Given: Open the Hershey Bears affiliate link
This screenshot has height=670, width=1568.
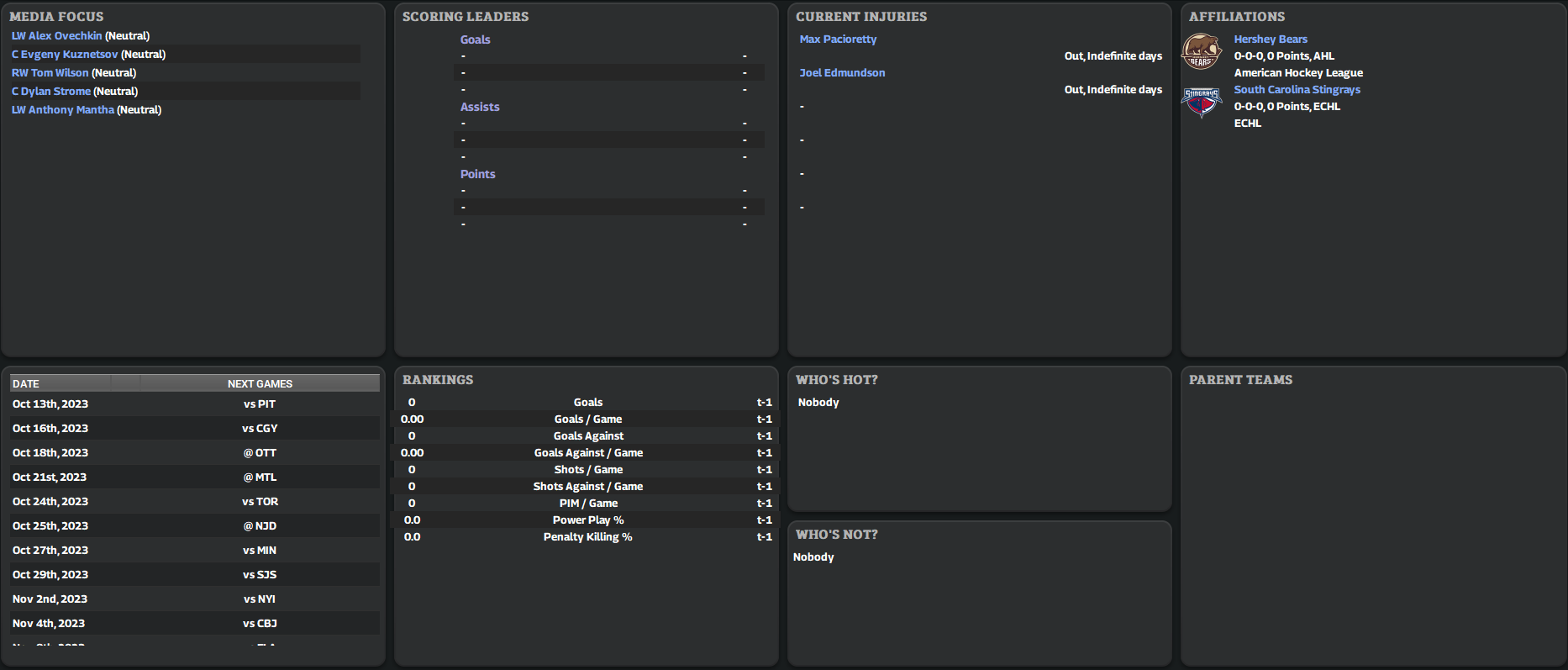Looking at the screenshot, I should (x=1270, y=40).
